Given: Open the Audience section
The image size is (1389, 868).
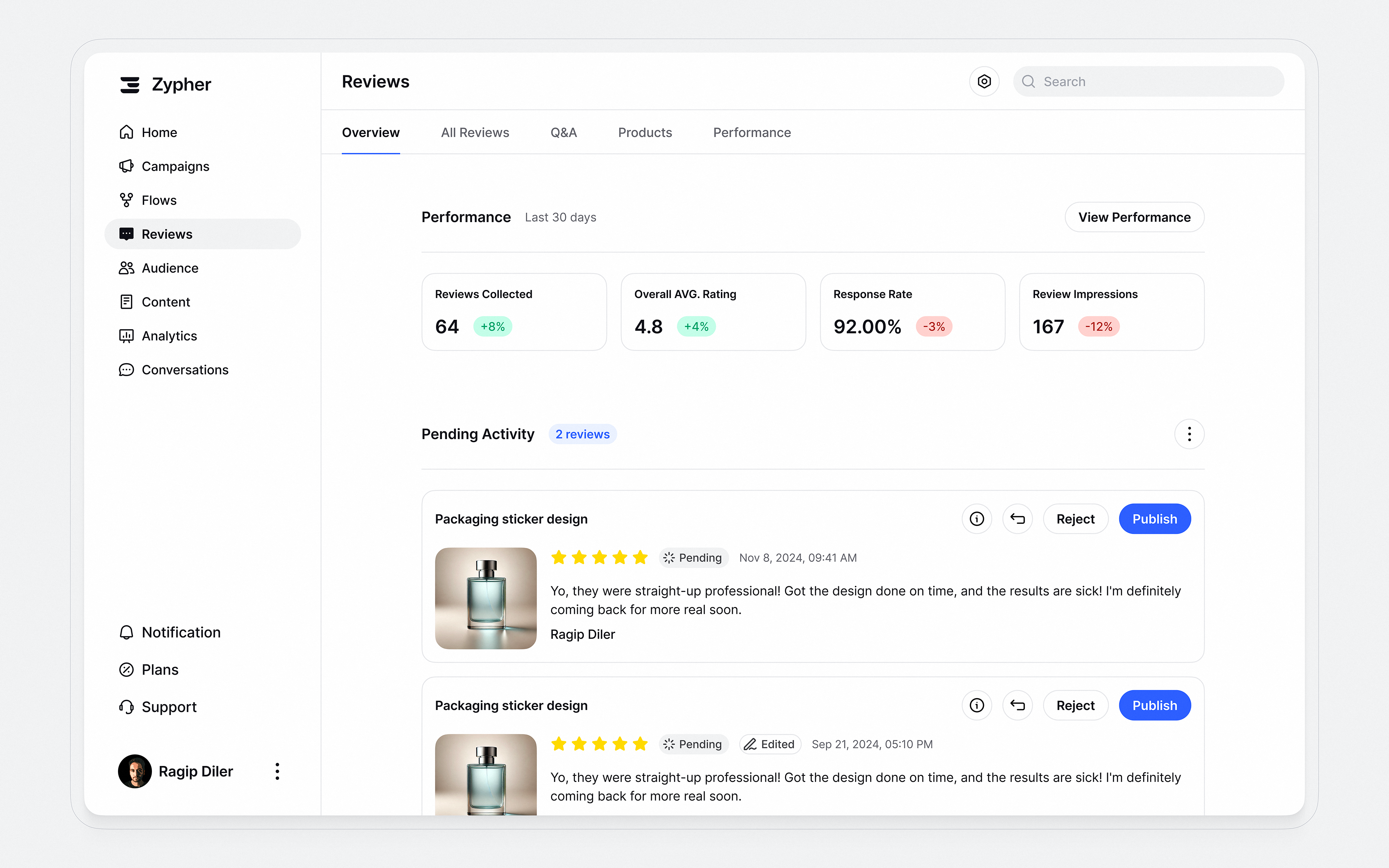Looking at the screenshot, I should (x=170, y=268).
